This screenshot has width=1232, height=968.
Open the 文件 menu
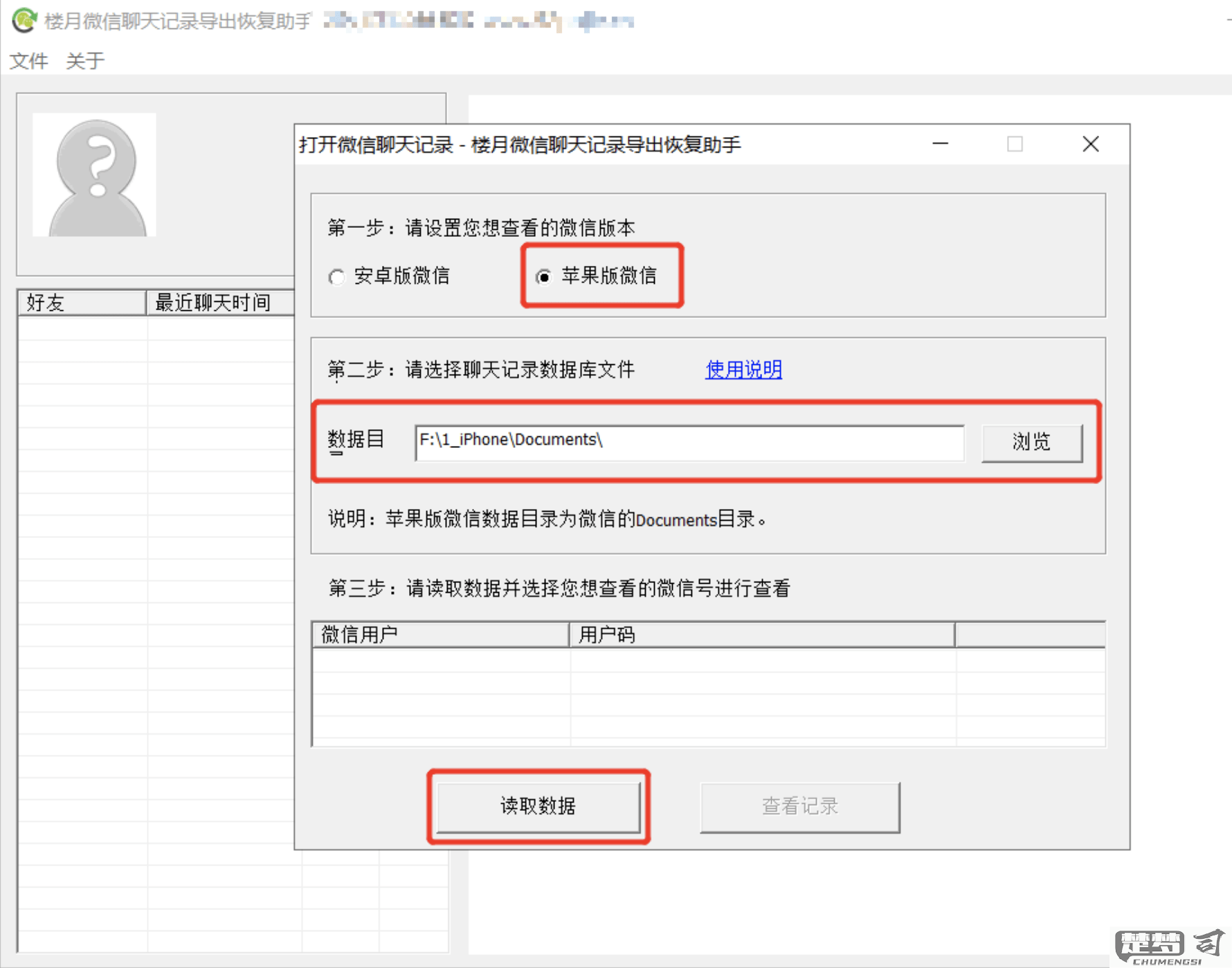pyautogui.click(x=28, y=61)
